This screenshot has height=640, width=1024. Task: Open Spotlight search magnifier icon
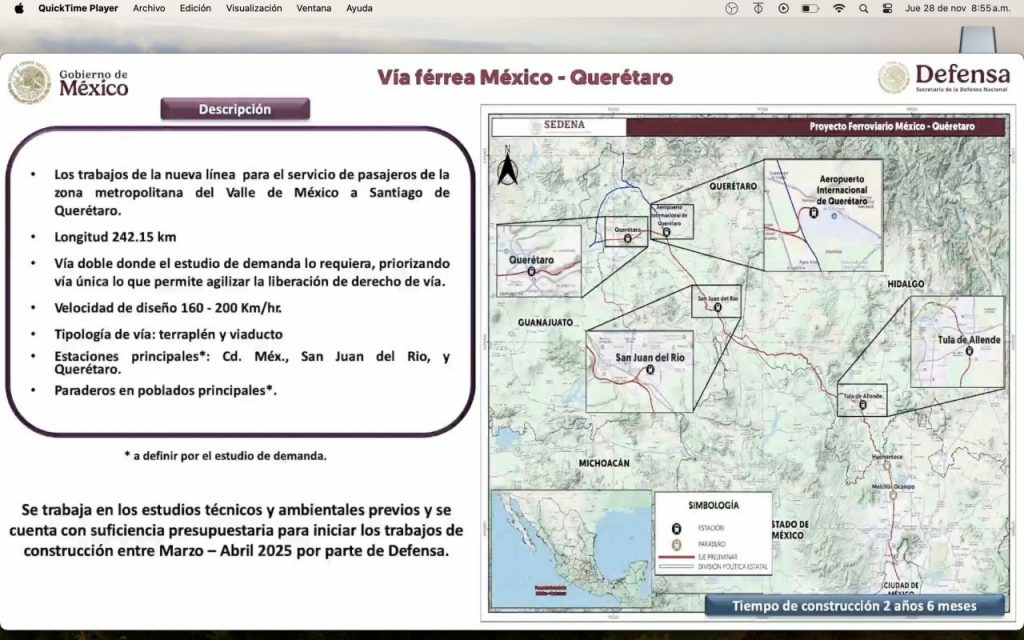point(864,8)
